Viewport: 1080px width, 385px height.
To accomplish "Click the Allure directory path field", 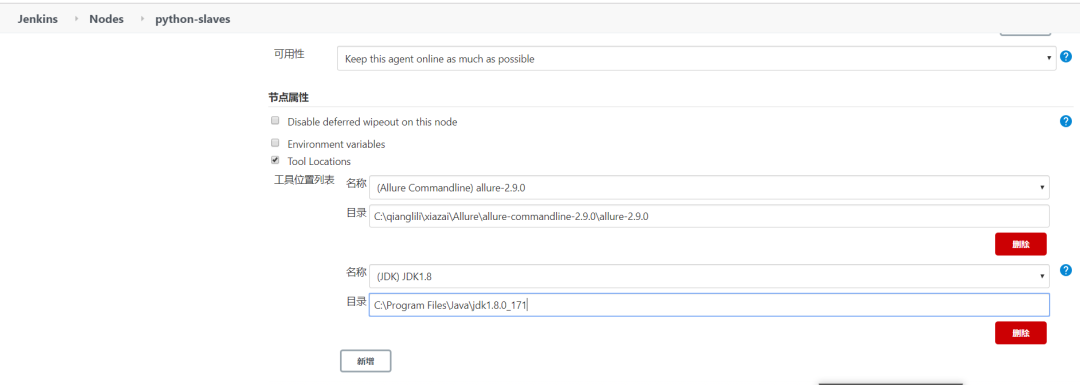I will tap(709, 216).
